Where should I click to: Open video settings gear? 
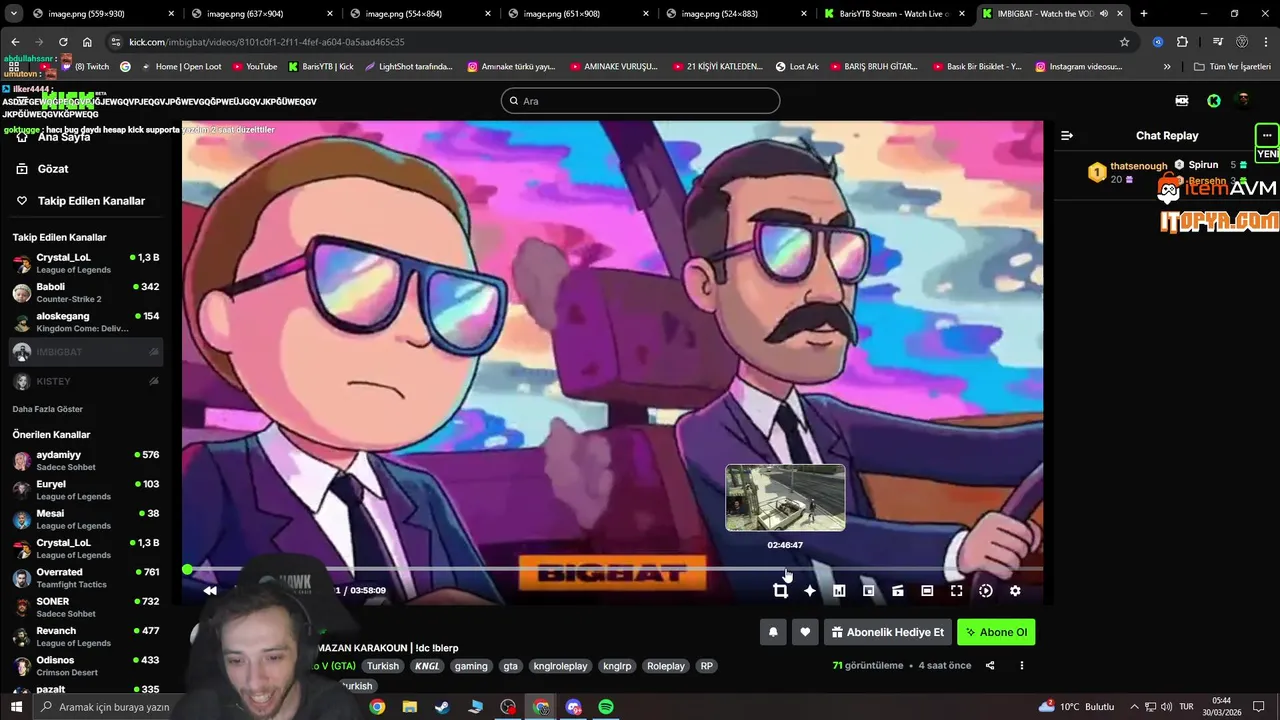click(1015, 591)
